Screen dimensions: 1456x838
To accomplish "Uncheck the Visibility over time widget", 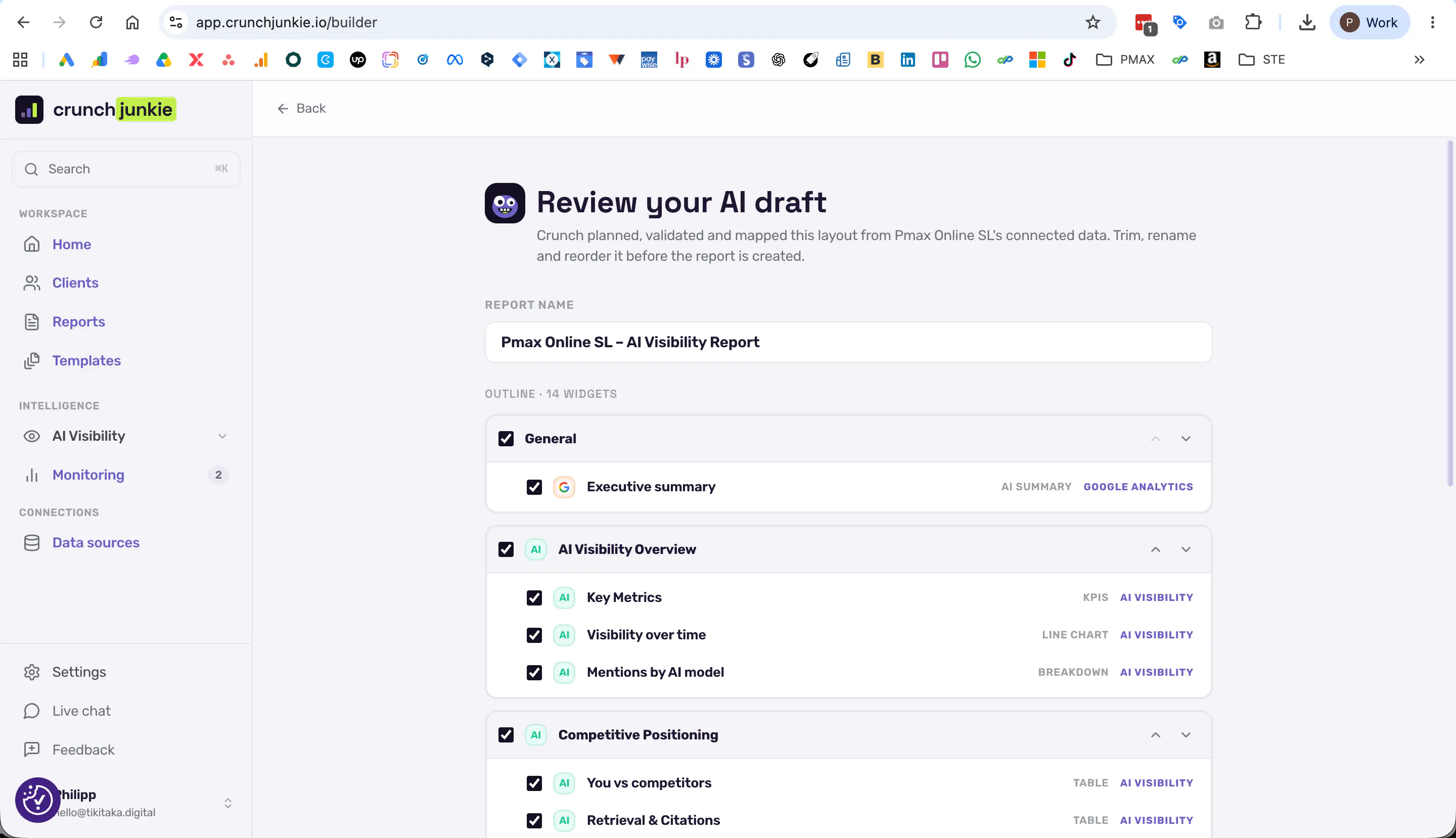I will pyautogui.click(x=534, y=635).
